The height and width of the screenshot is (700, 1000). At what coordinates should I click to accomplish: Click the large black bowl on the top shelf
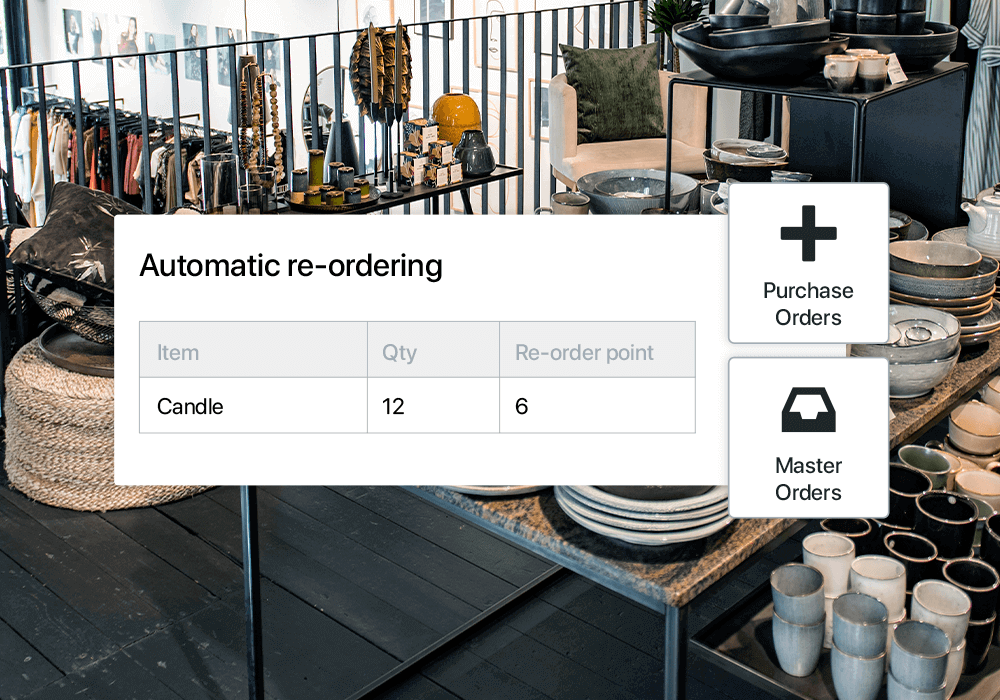[759, 48]
